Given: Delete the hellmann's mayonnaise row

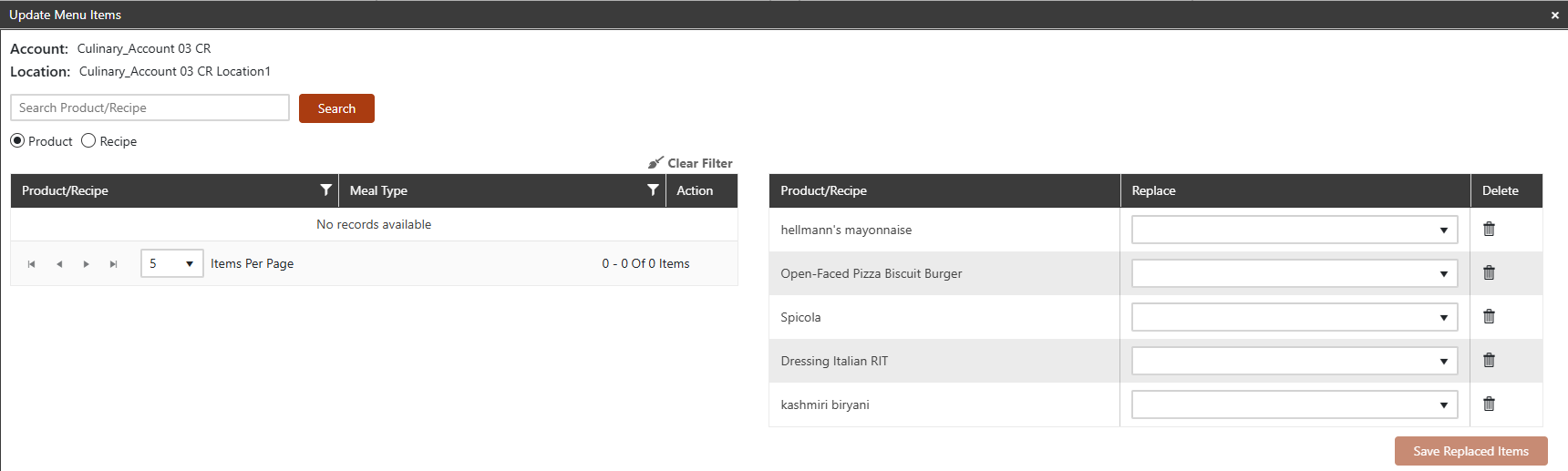Looking at the screenshot, I should (1489, 229).
